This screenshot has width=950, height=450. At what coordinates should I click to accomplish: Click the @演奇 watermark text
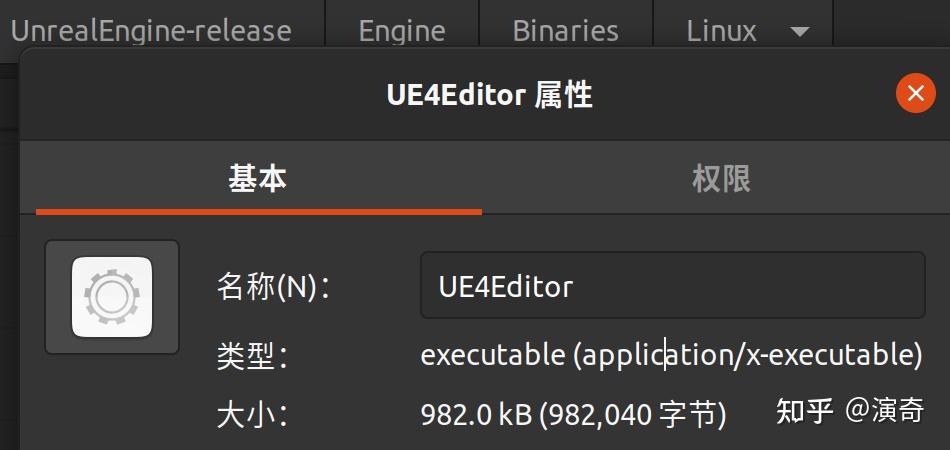[885, 410]
